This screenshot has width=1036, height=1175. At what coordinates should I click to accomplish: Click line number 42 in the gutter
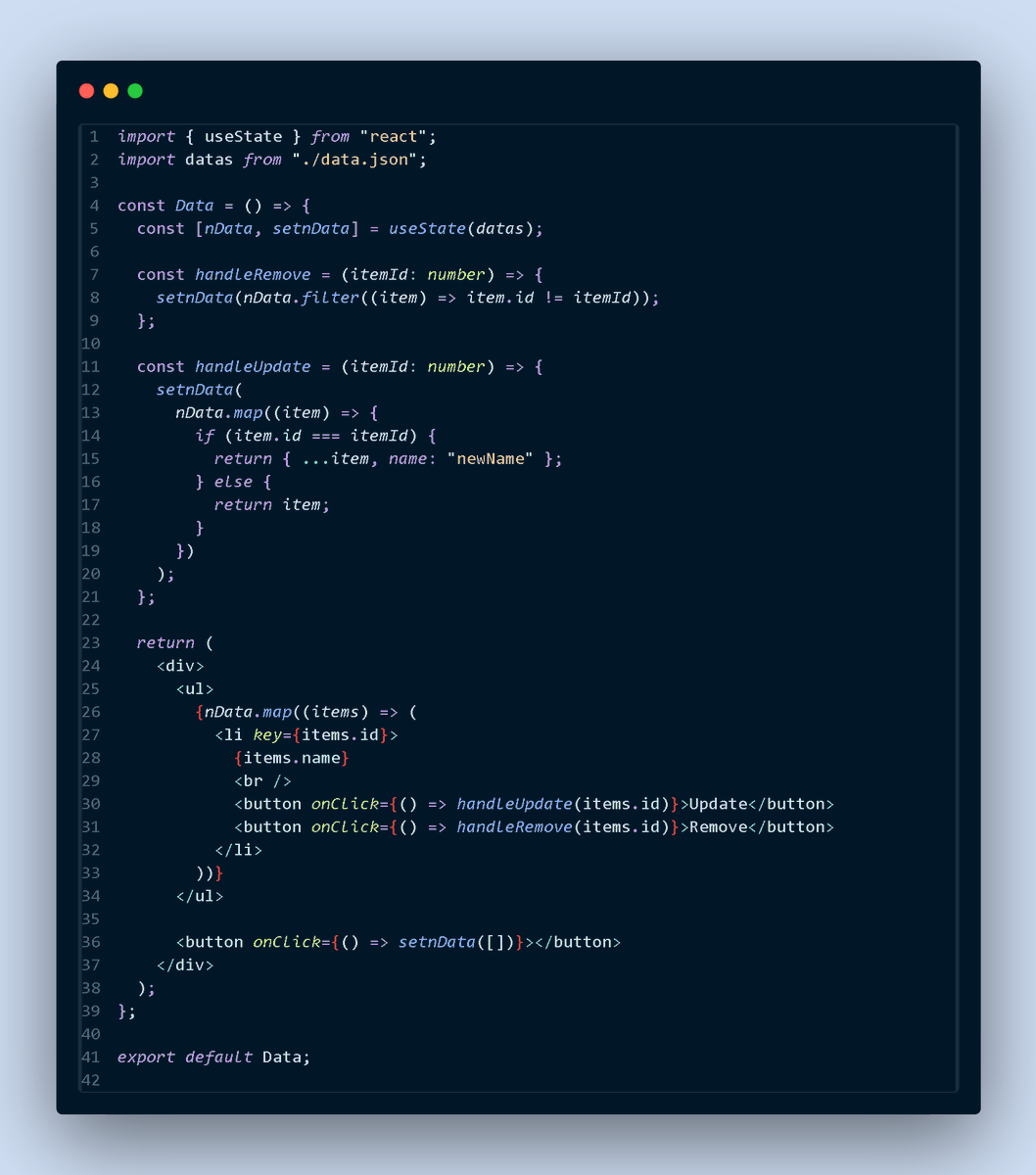(x=90, y=1080)
